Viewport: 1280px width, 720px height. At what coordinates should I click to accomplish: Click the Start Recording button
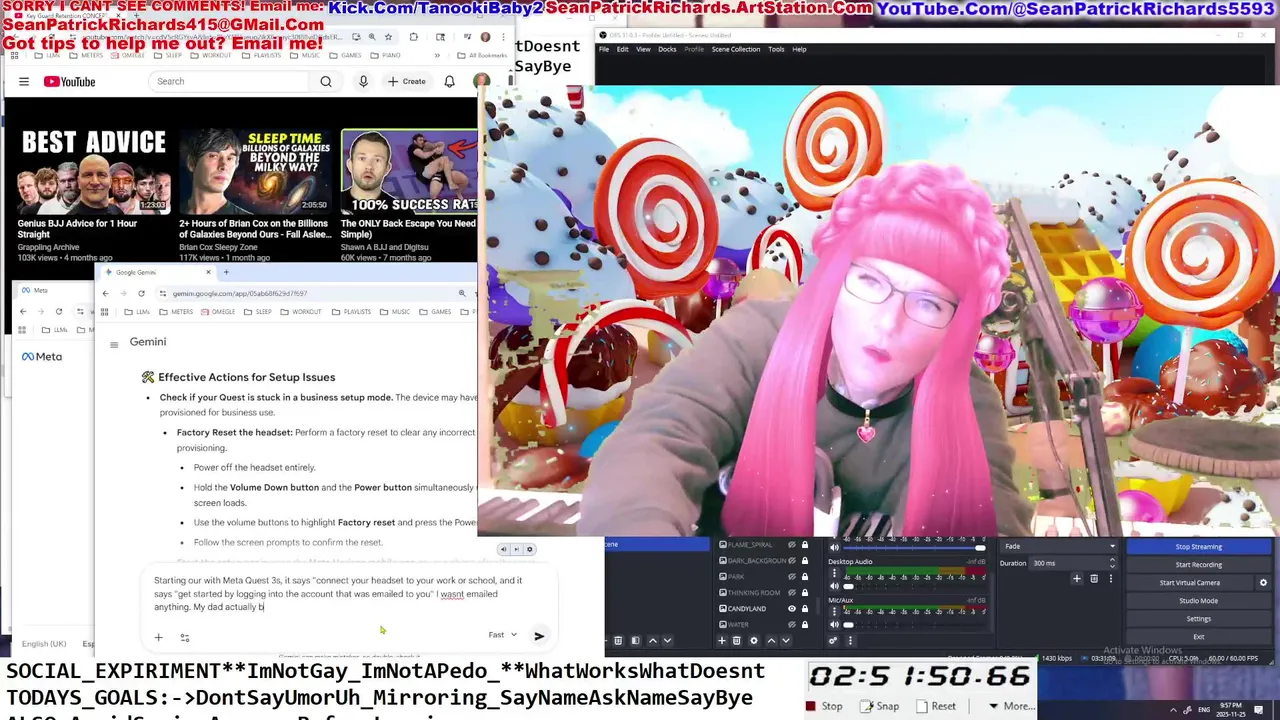(1198, 565)
